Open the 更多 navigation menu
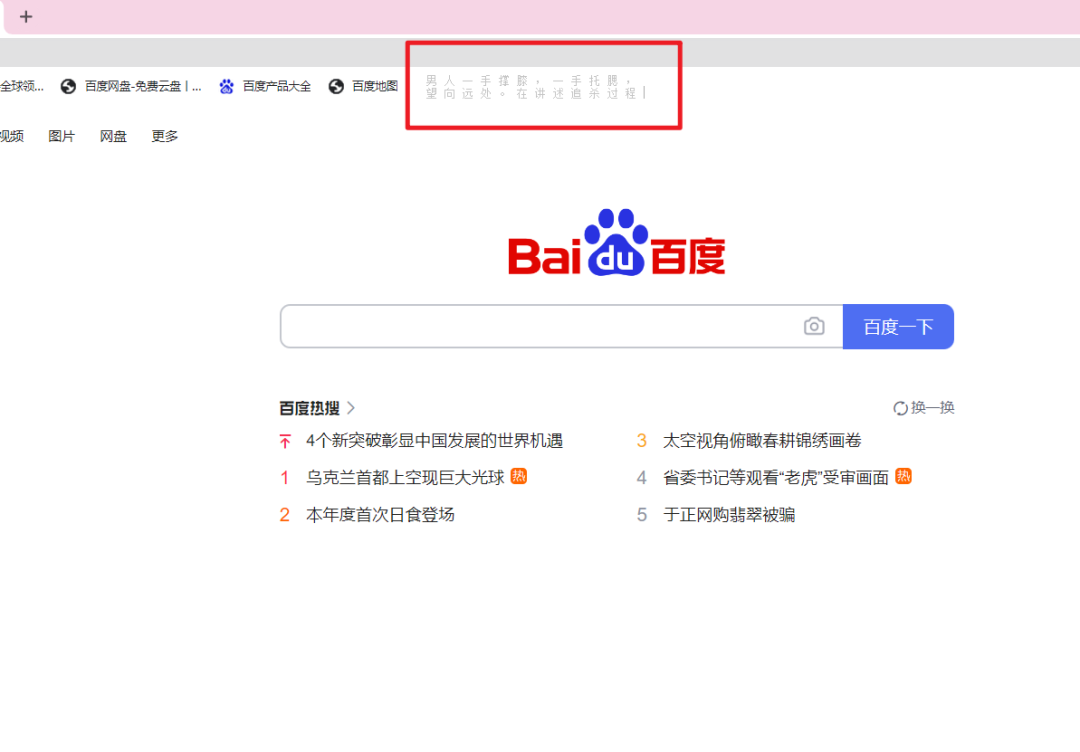The width and height of the screenshot is (1080, 752). [165, 136]
